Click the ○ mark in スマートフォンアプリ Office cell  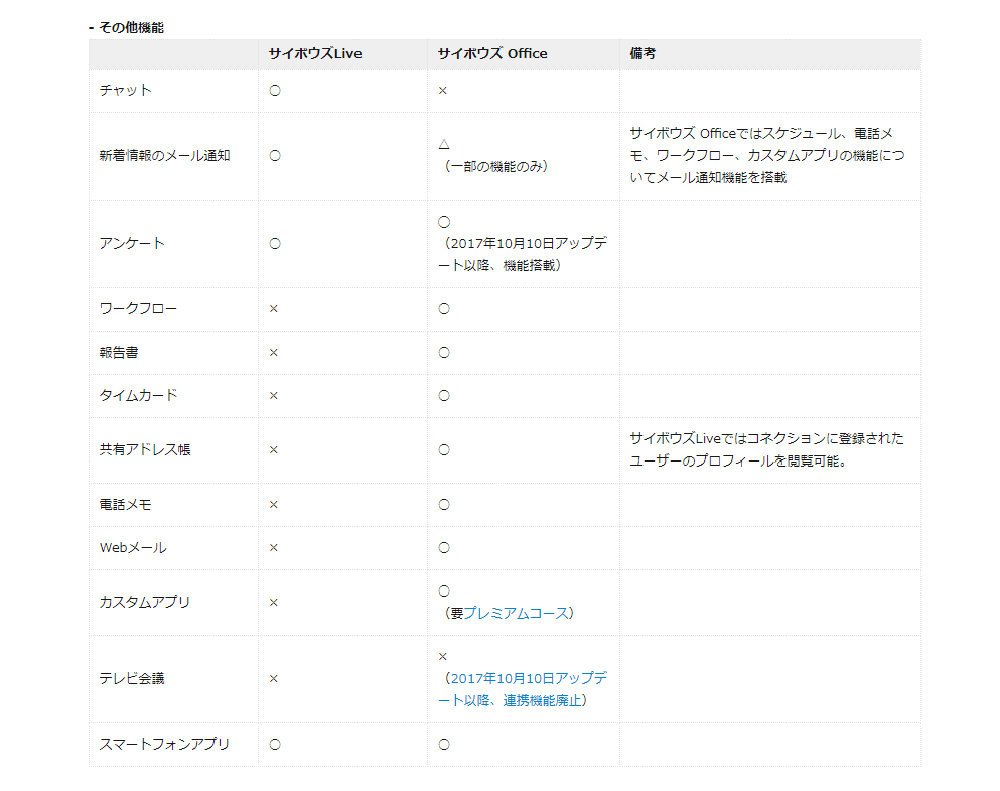(x=444, y=744)
